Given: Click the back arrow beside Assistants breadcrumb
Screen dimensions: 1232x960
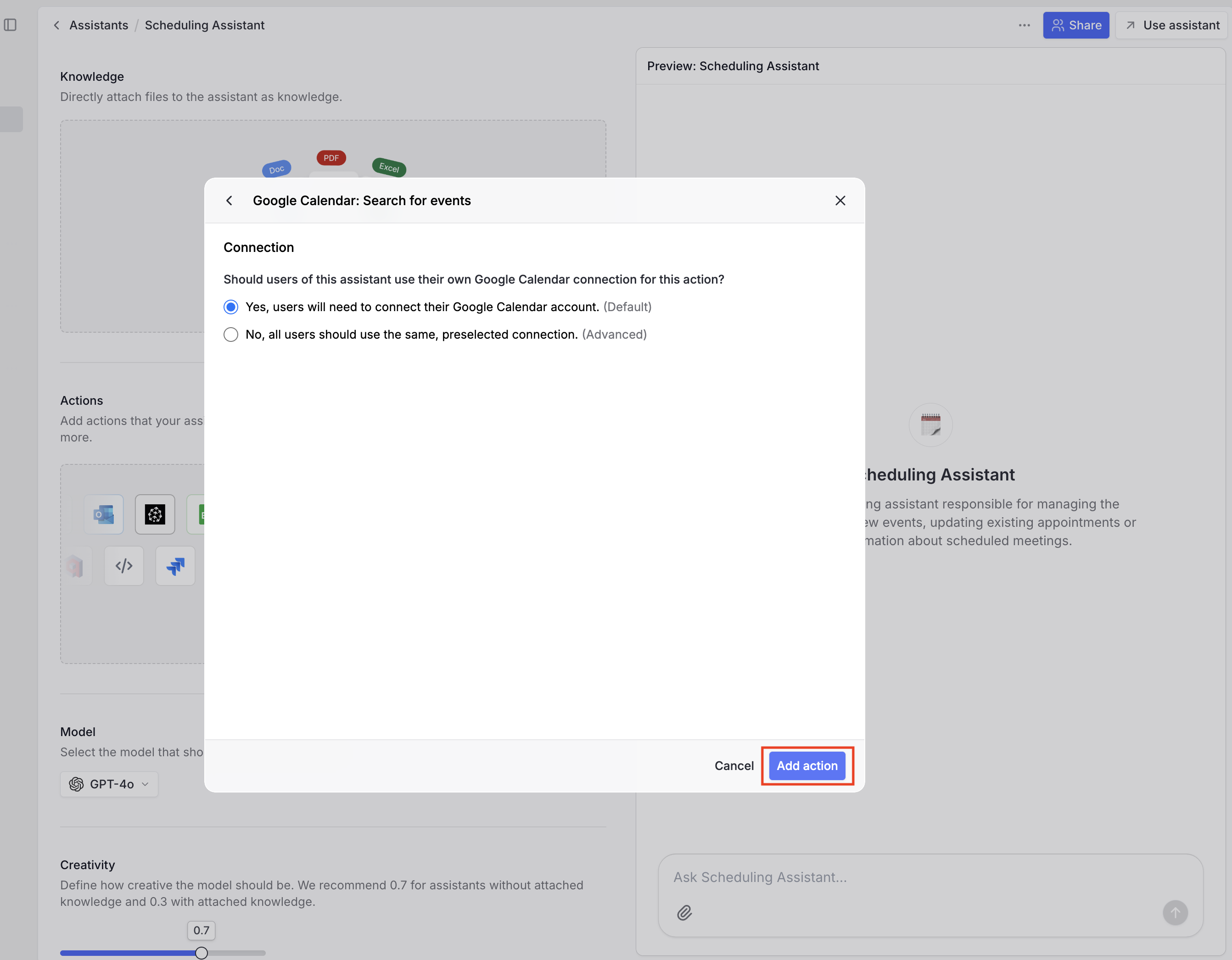Looking at the screenshot, I should (x=56, y=25).
